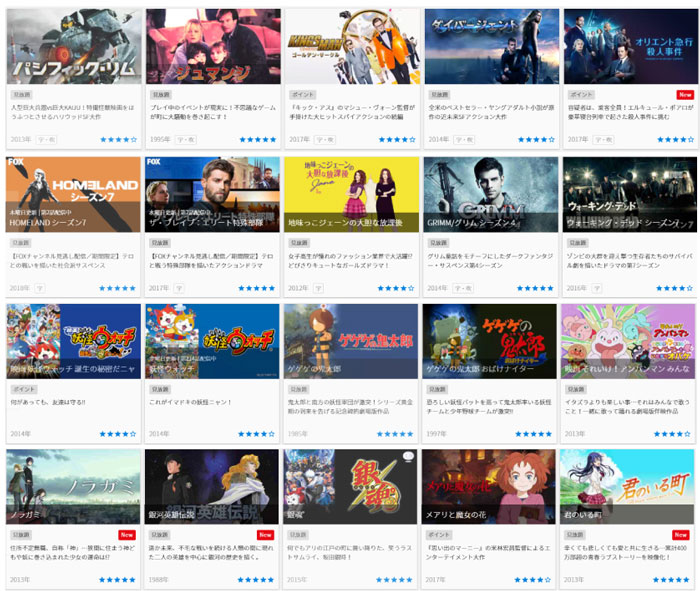Click the star rating on 君のいる町 card
700x591 pixels.
pos(671,580)
